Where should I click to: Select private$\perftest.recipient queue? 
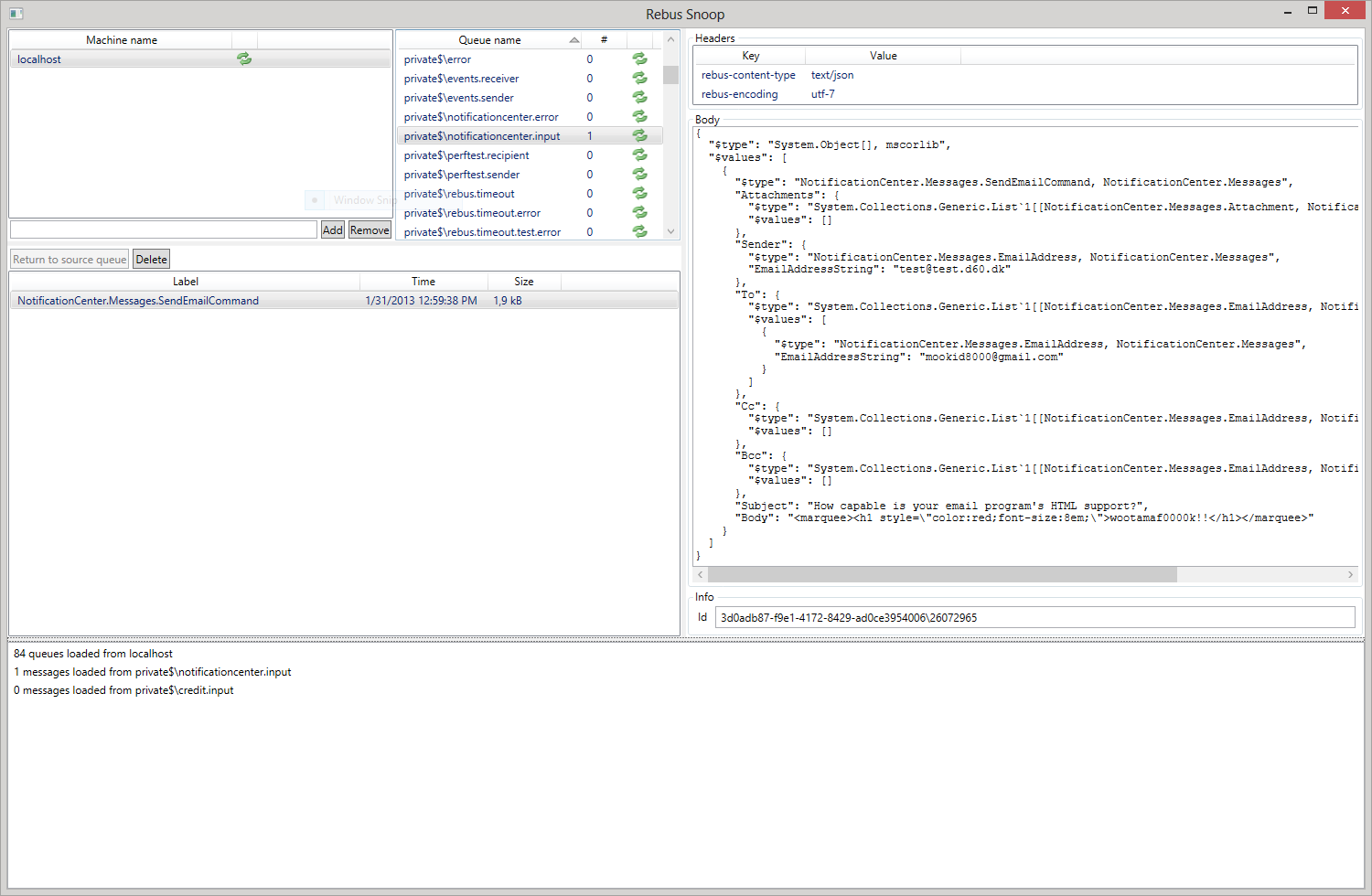pyautogui.click(x=530, y=155)
